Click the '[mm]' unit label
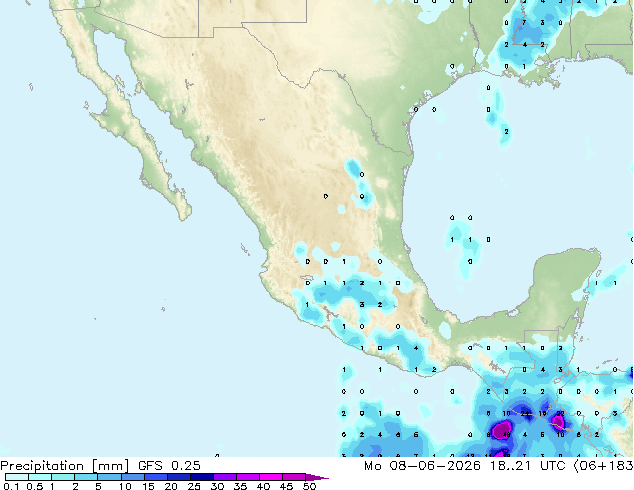Screen dimensions: 634x490 click(110, 466)
